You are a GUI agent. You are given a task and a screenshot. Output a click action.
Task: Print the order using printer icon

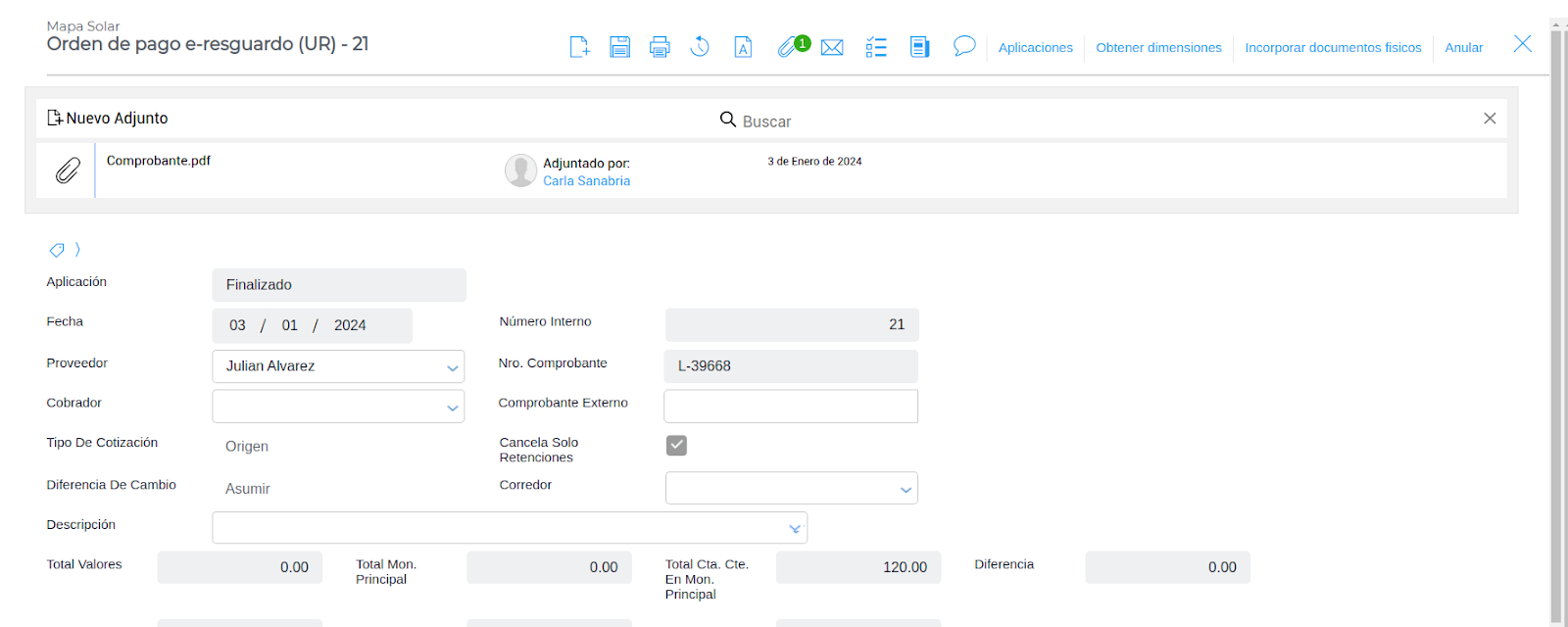coord(660,47)
